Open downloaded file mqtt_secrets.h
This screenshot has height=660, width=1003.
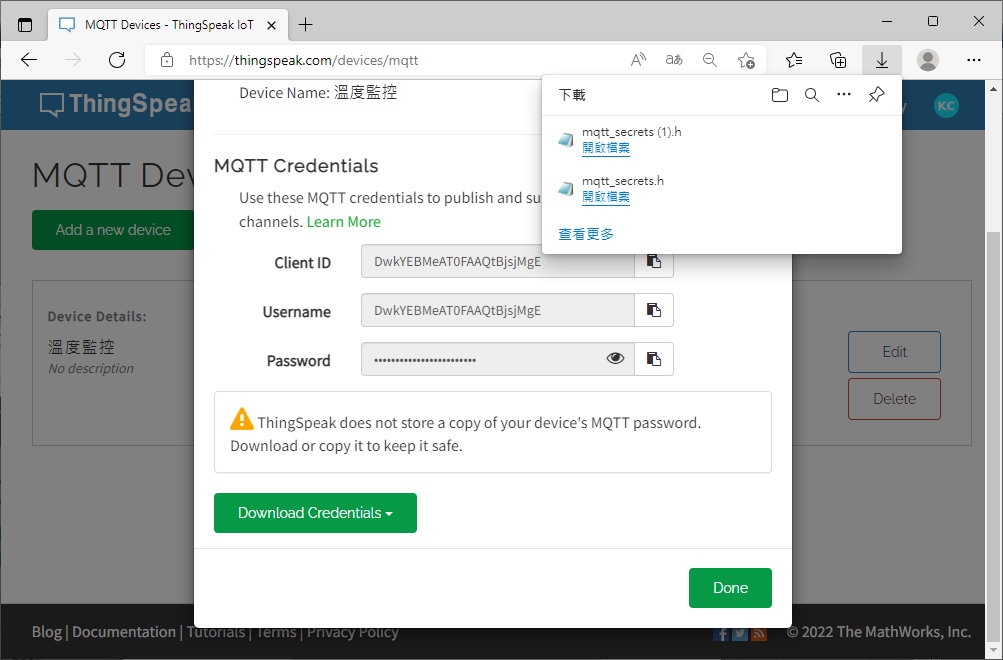click(x=606, y=197)
